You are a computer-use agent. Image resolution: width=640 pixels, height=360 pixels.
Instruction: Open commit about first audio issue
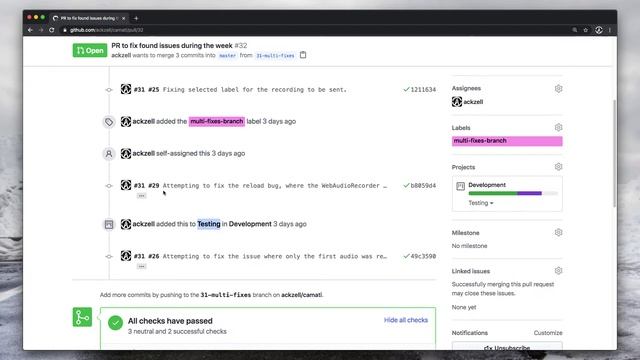(275, 256)
